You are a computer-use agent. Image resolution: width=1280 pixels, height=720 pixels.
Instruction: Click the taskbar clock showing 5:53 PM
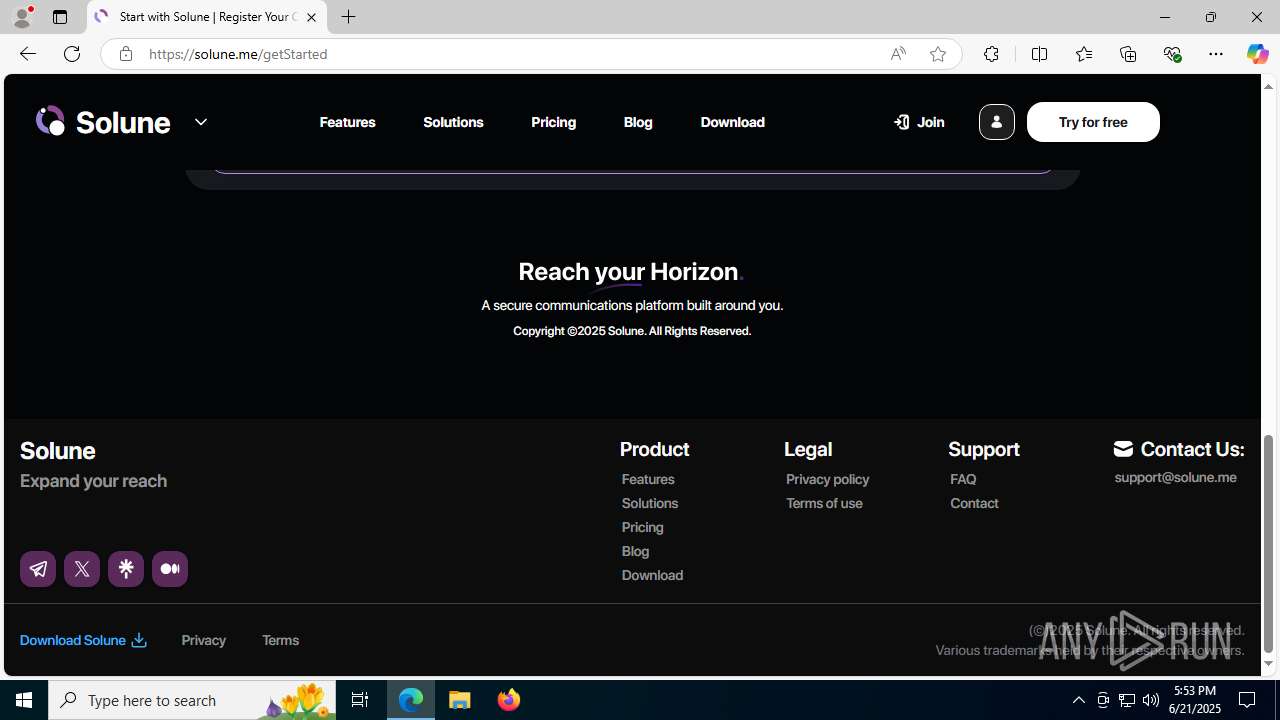1196,700
